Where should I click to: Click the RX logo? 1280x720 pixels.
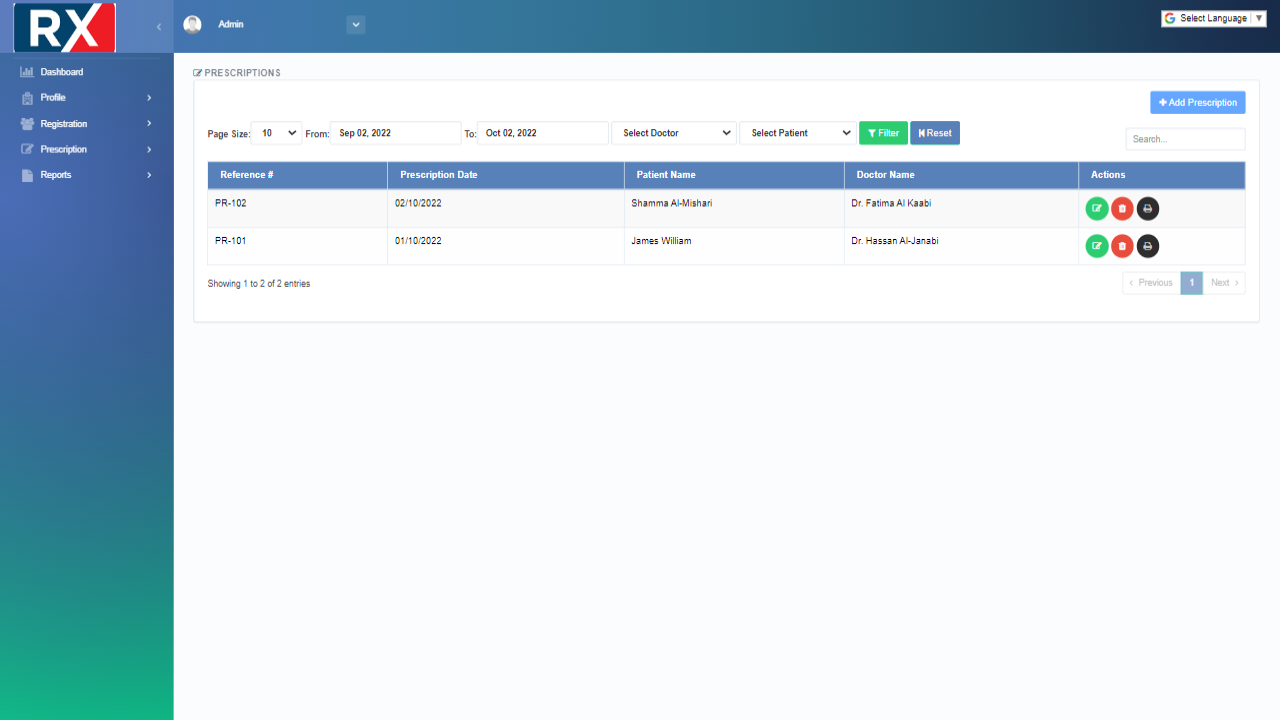[65, 28]
